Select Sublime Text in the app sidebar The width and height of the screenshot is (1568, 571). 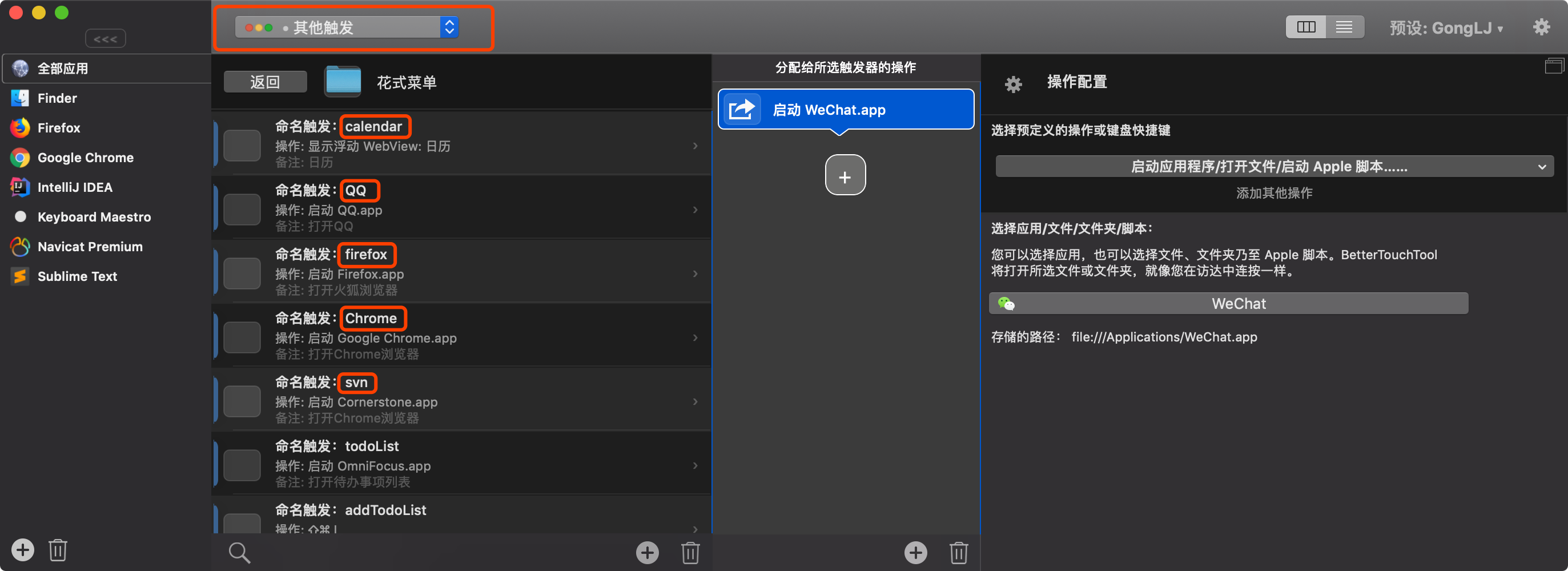tap(77, 276)
